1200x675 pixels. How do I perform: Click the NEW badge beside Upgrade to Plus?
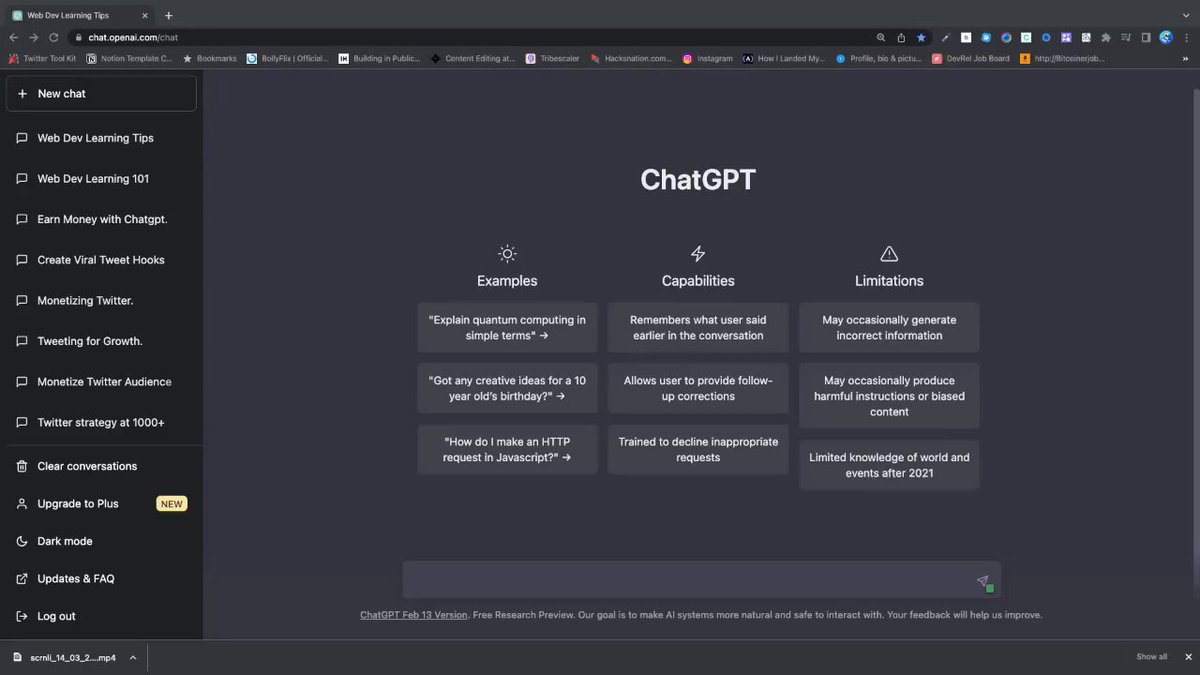(x=172, y=504)
